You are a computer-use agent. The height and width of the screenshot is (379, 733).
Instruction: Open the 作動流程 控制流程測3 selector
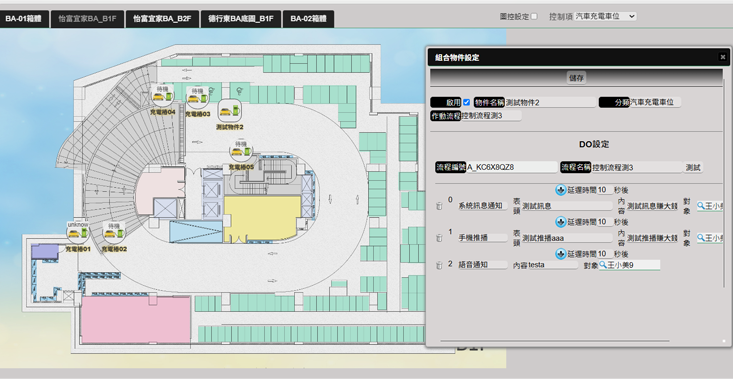pyautogui.click(x=491, y=116)
